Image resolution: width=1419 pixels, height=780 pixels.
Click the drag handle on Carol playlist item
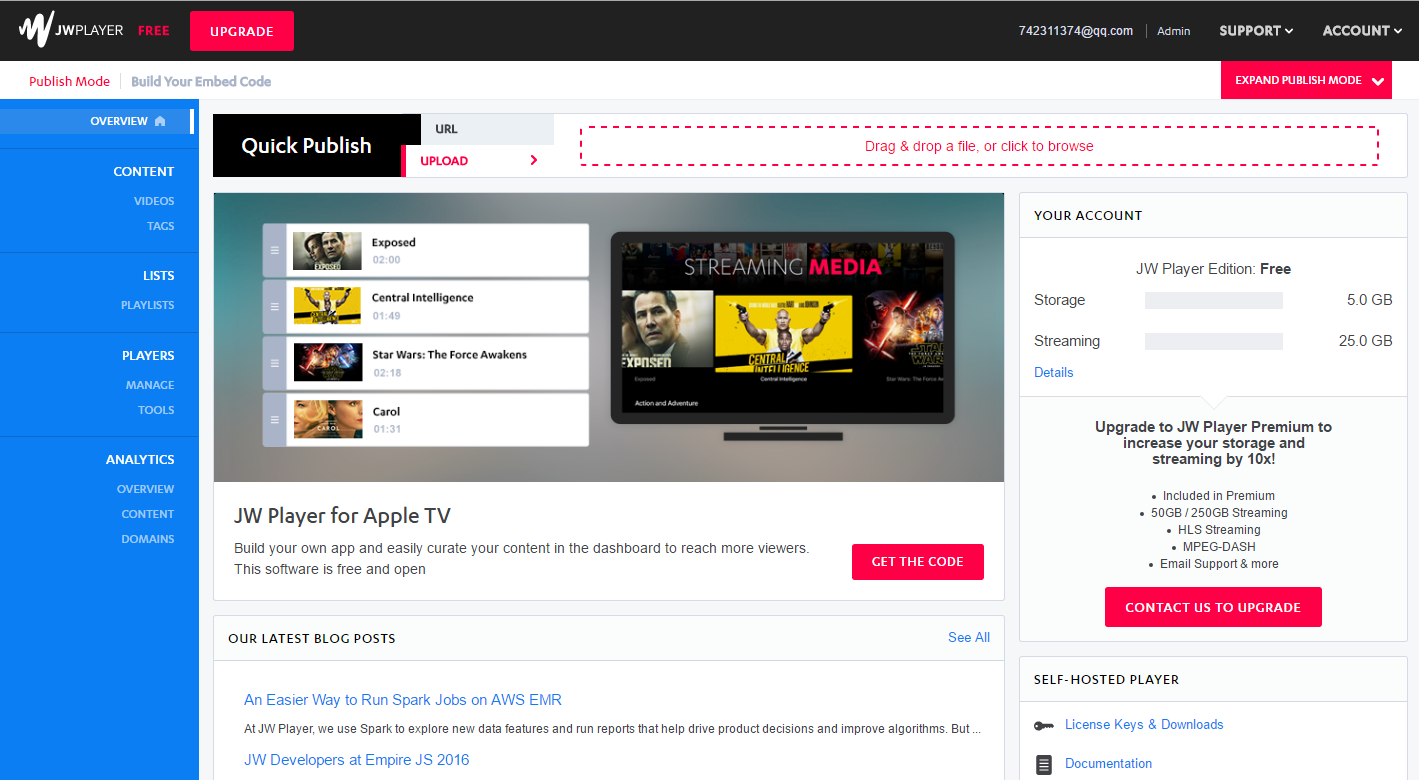(x=275, y=420)
